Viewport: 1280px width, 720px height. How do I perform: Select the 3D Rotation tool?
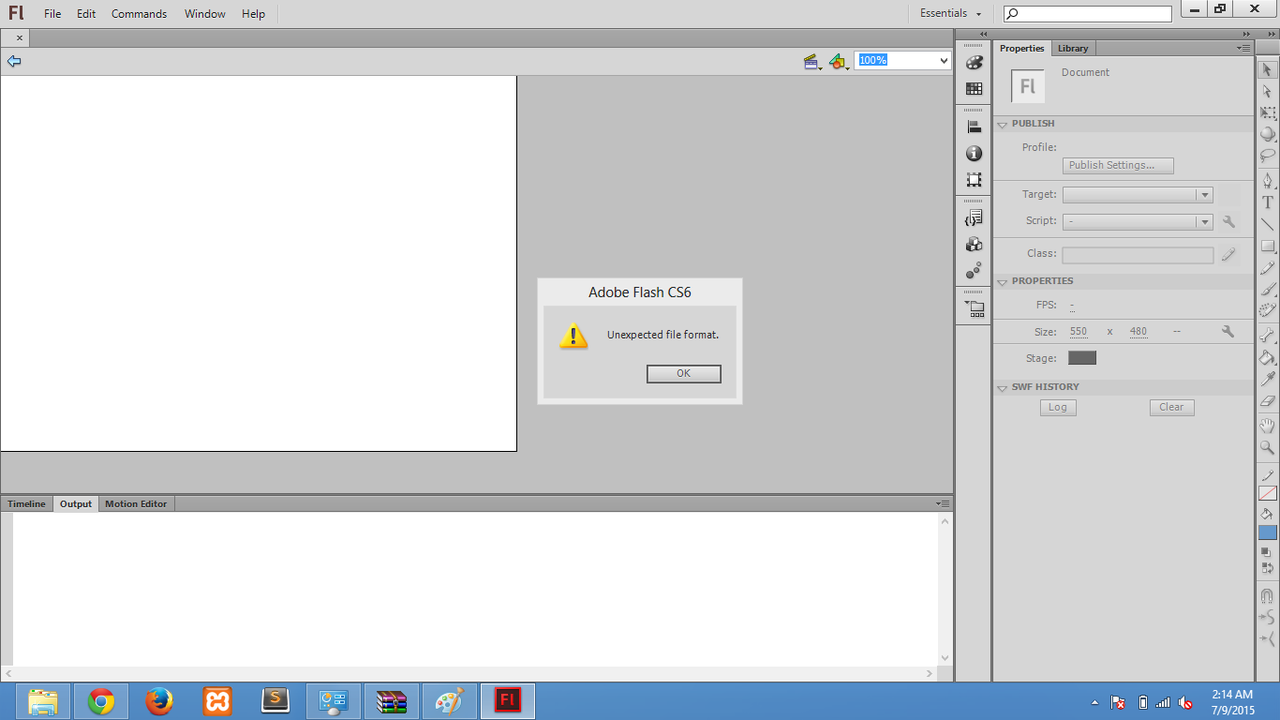click(x=1267, y=135)
